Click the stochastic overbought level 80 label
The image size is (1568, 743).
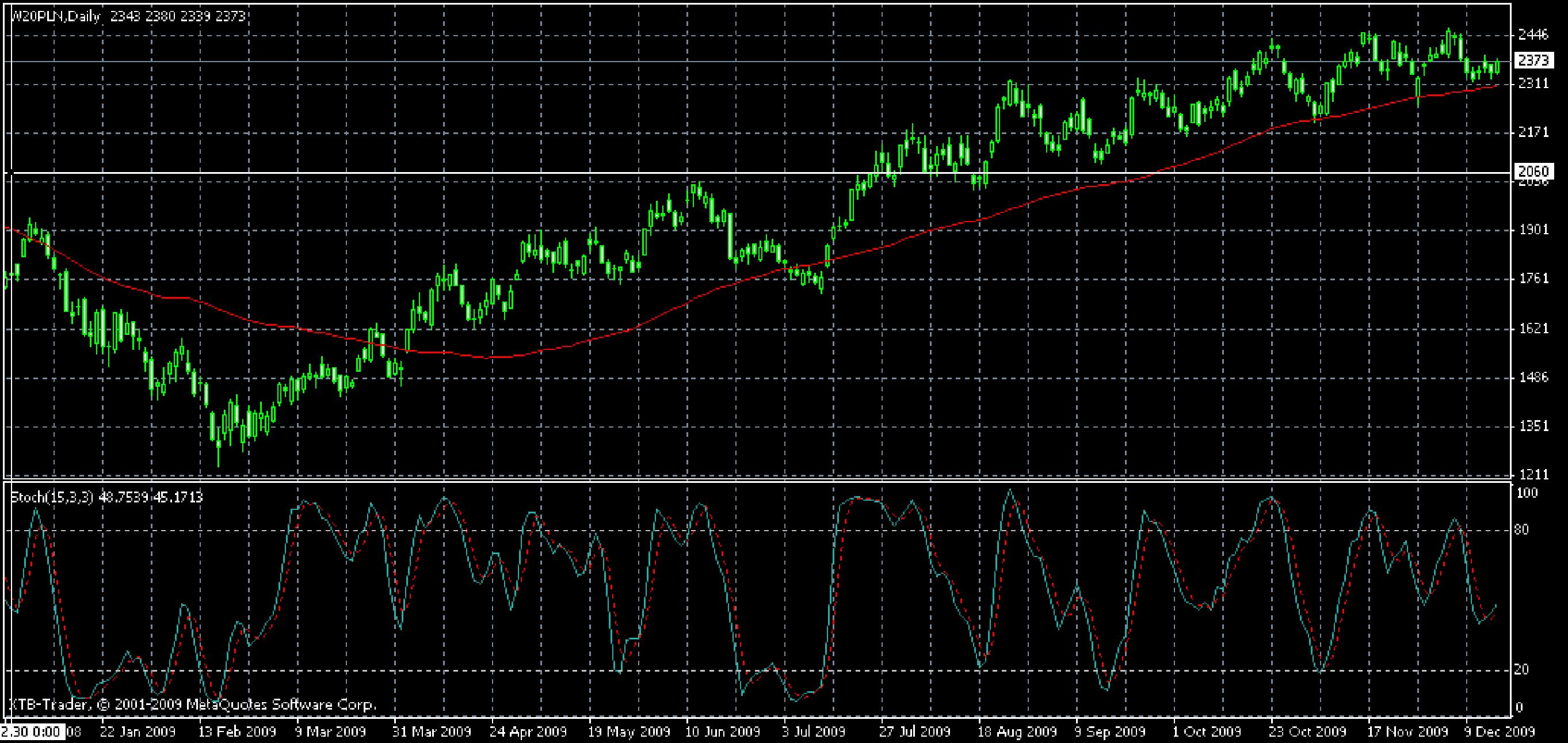pyautogui.click(x=1522, y=529)
